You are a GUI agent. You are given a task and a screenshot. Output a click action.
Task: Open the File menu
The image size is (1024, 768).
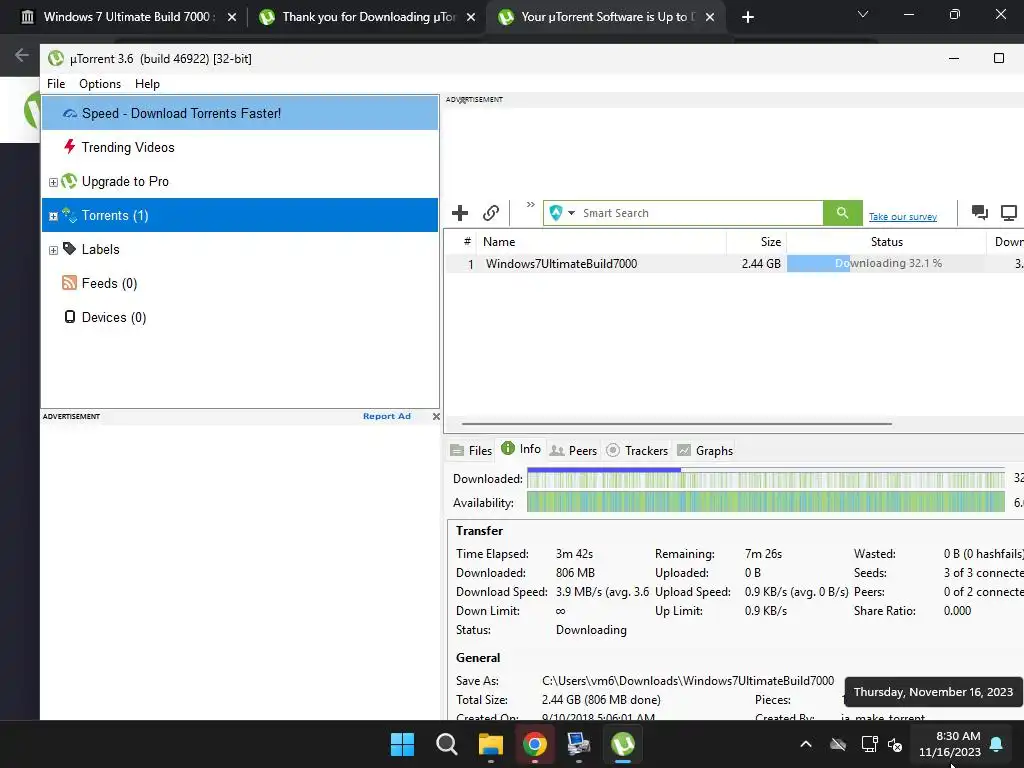pyautogui.click(x=56, y=84)
